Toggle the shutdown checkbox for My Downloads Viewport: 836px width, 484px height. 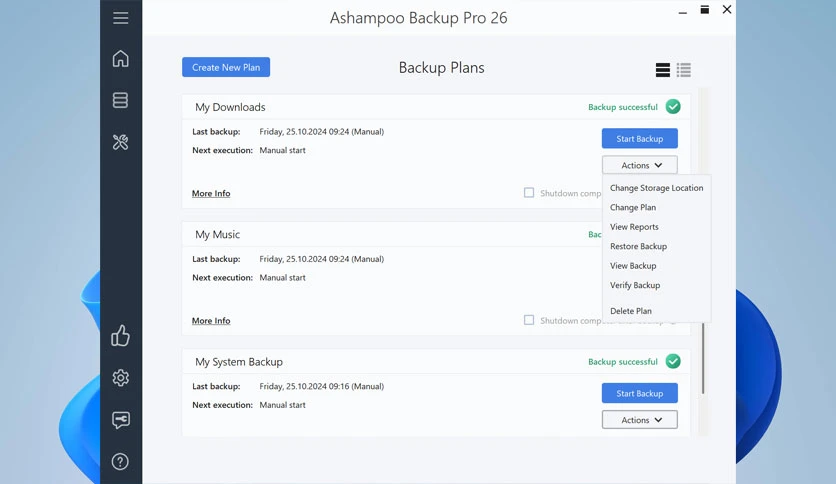(x=529, y=192)
